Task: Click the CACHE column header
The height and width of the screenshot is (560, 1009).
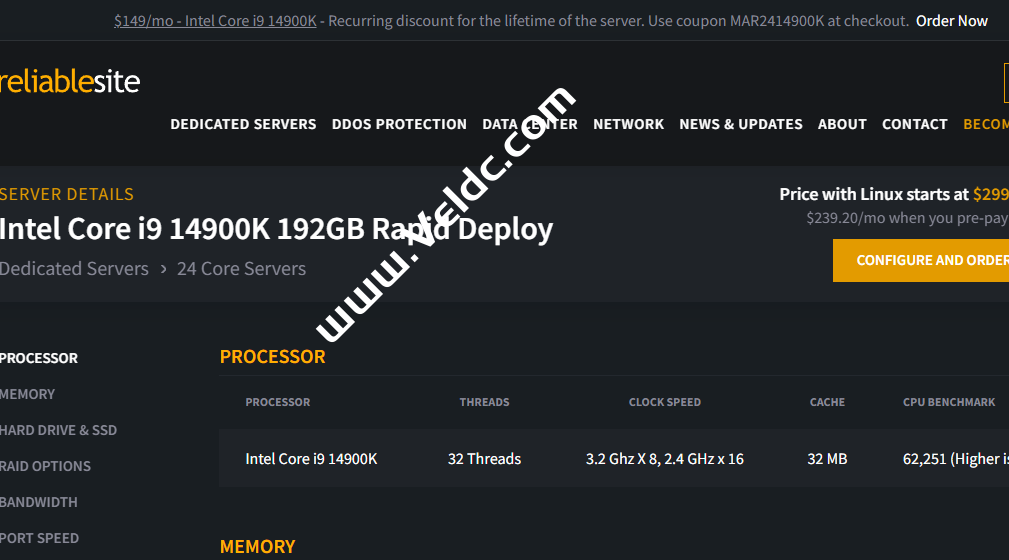Action: (827, 402)
